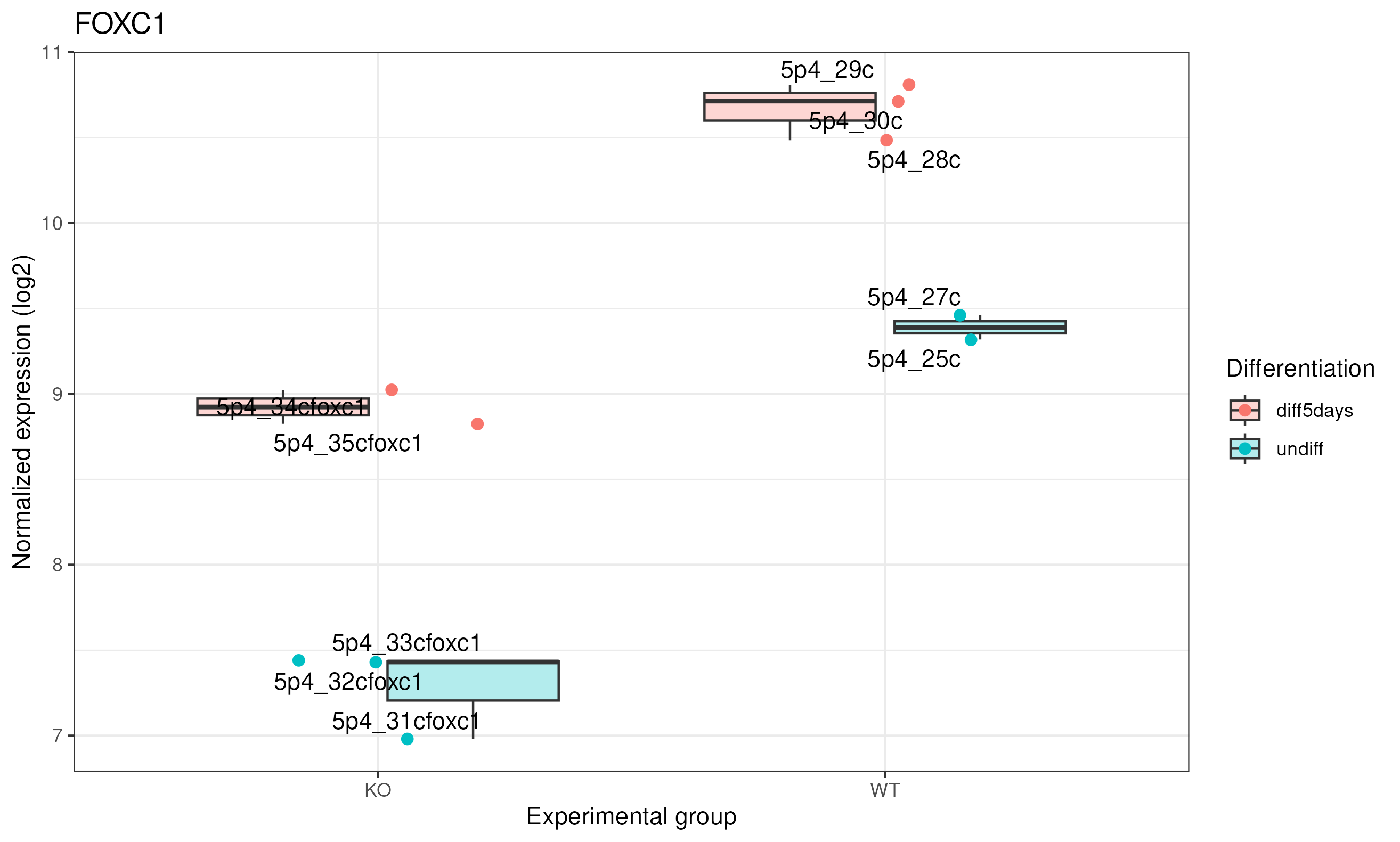The width and height of the screenshot is (1400, 842).
Task: Click the FOXC1 plot title
Action: point(120,24)
